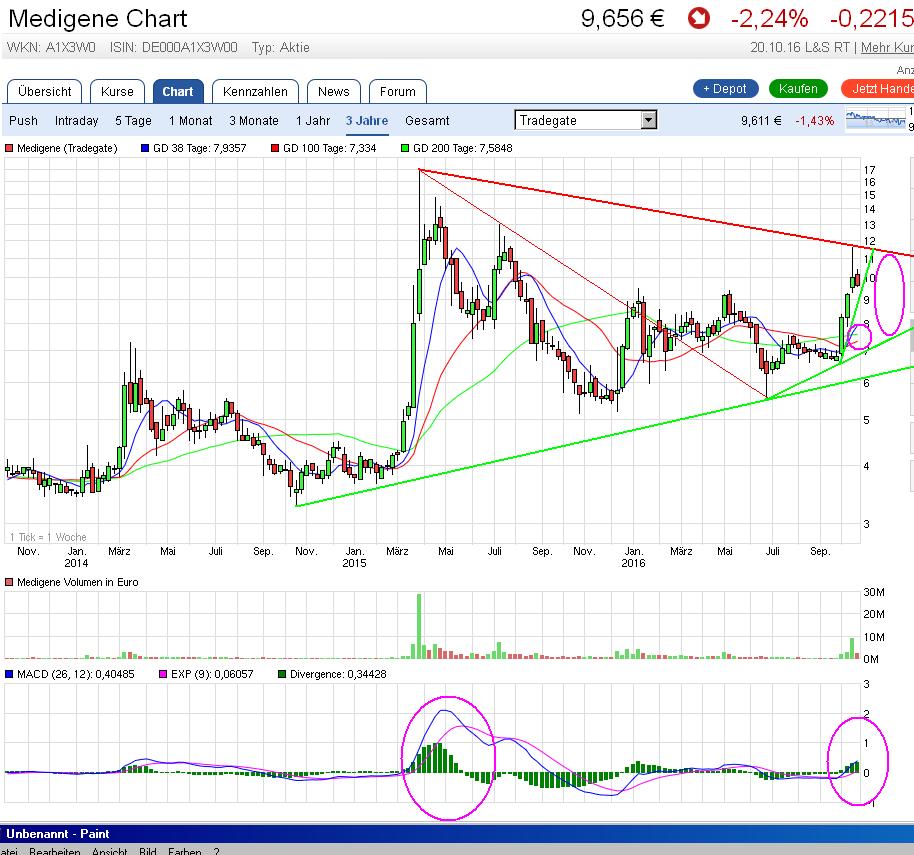
Task: Click blue GD 38 Tage legend swatch
Action: tap(145, 148)
